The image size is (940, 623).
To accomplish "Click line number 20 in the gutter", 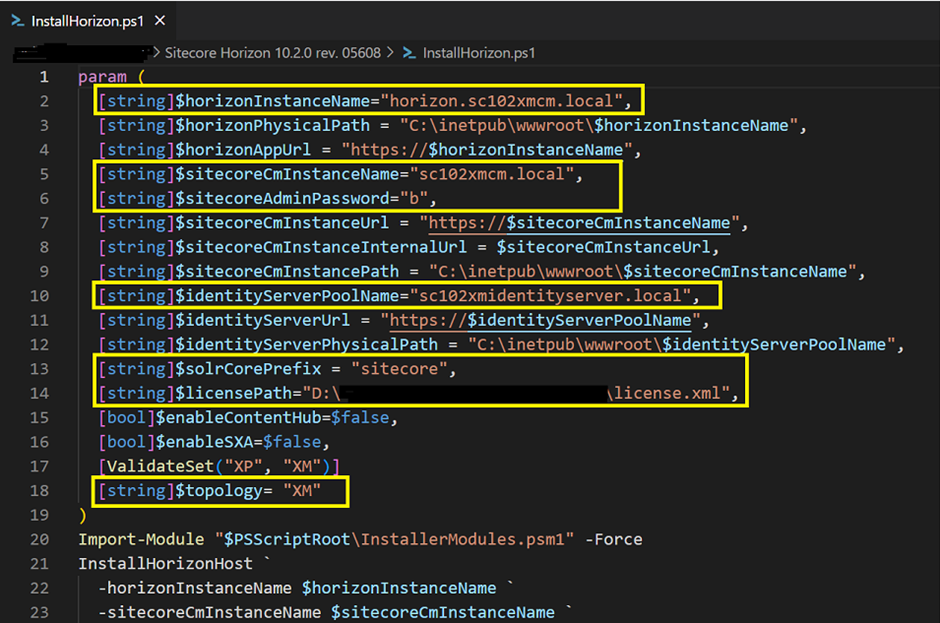I will pyautogui.click(x=40, y=539).
